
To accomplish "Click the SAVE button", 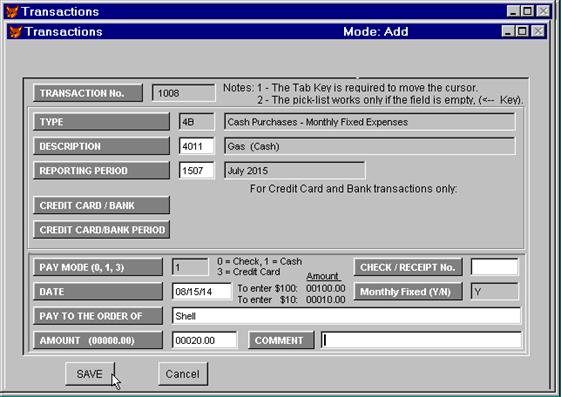I will 90,374.
